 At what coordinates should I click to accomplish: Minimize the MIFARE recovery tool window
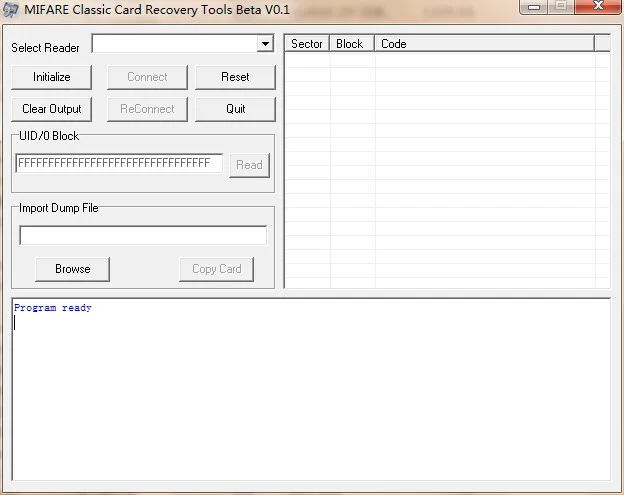click(534, 6)
